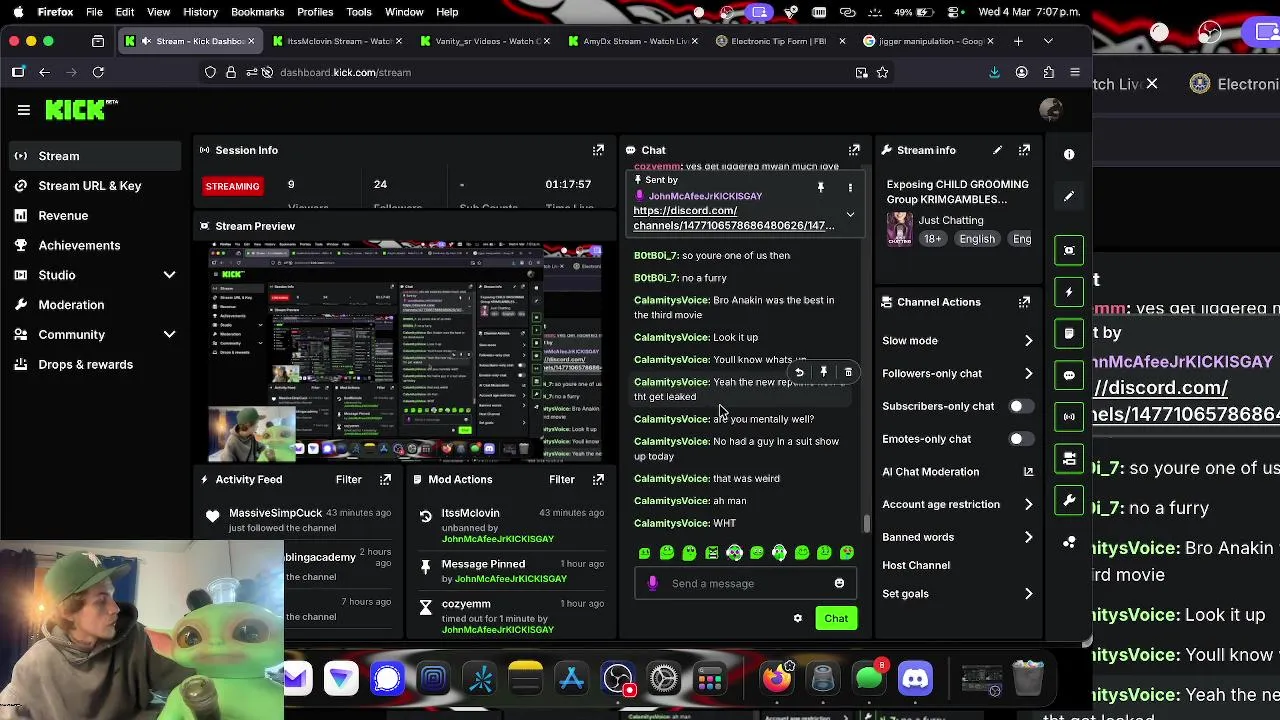Image resolution: width=1280 pixels, height=720 pixels.
Task: Pop out the Mod Actions panel
Action: (598, 480)
